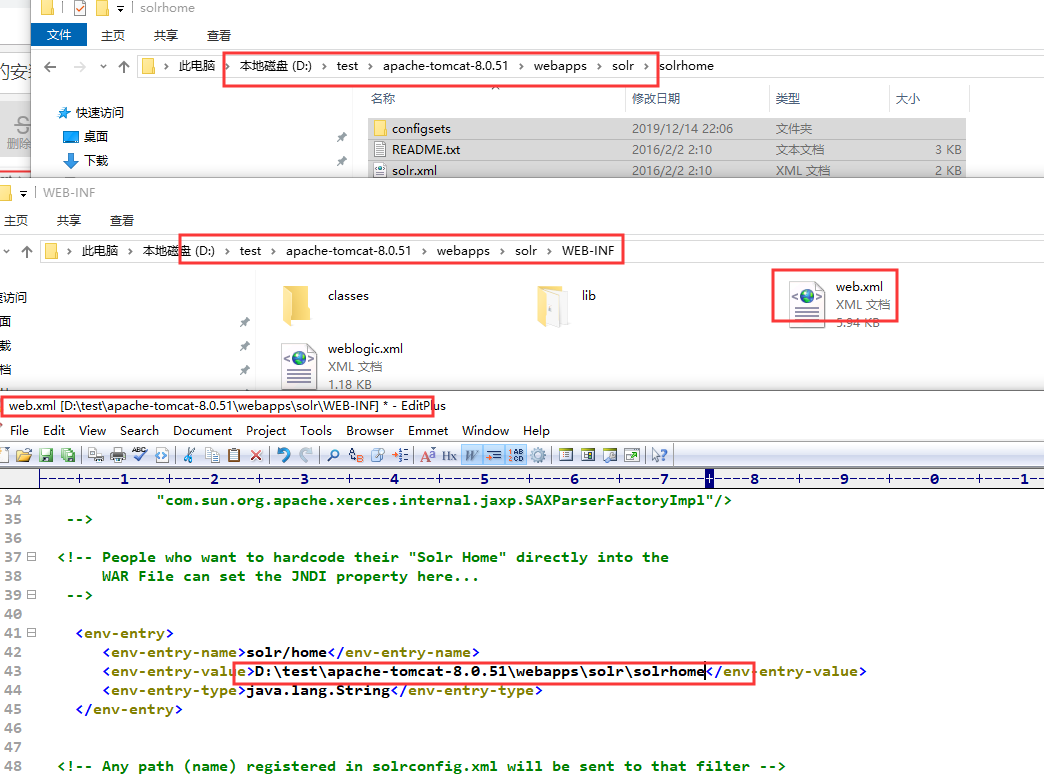
Task: Toggle Word Wrap (W icon)
Action: tap(471, 455)
